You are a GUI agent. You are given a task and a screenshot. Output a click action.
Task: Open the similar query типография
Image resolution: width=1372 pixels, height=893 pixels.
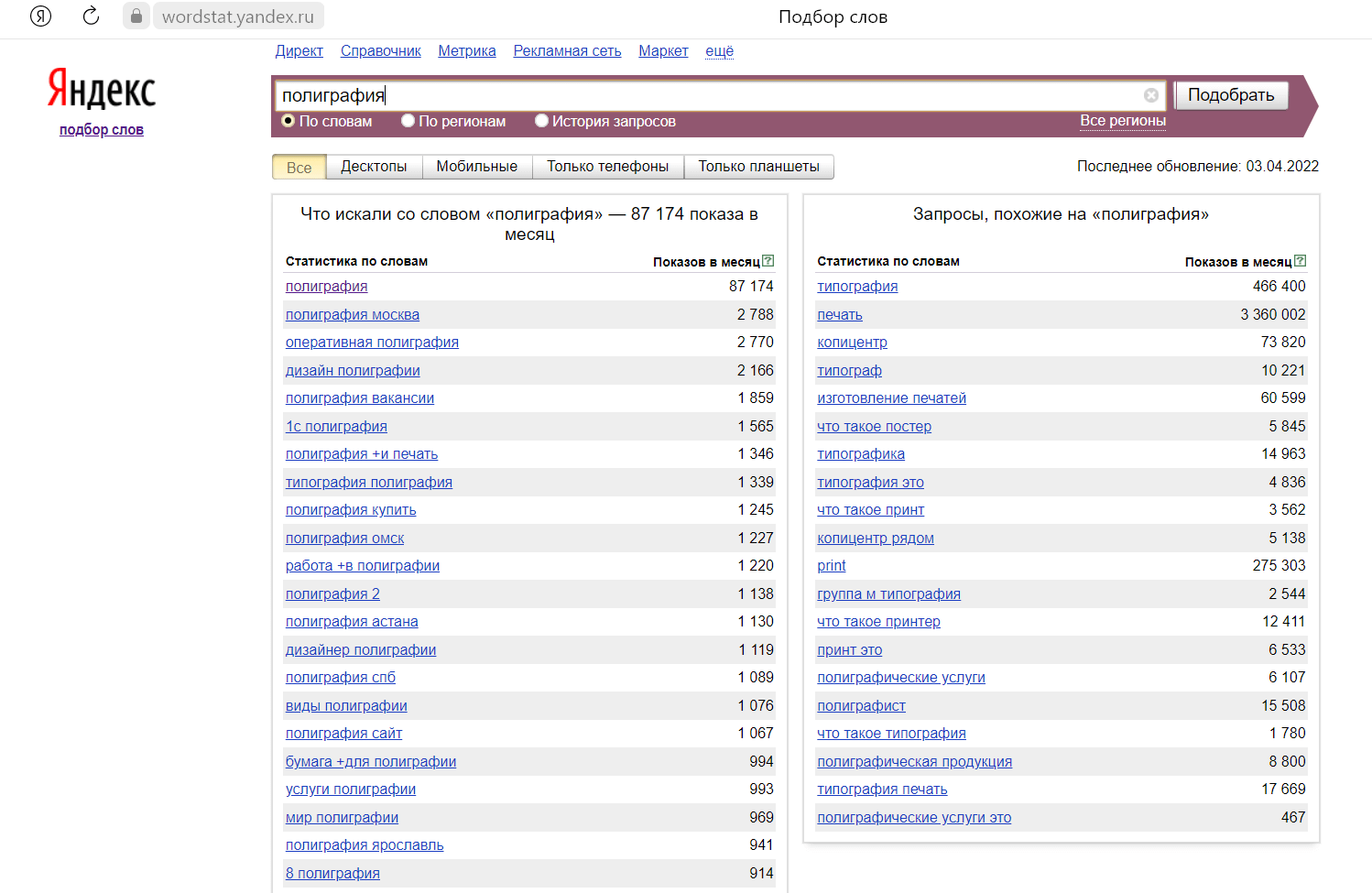[x=857, y=287]
